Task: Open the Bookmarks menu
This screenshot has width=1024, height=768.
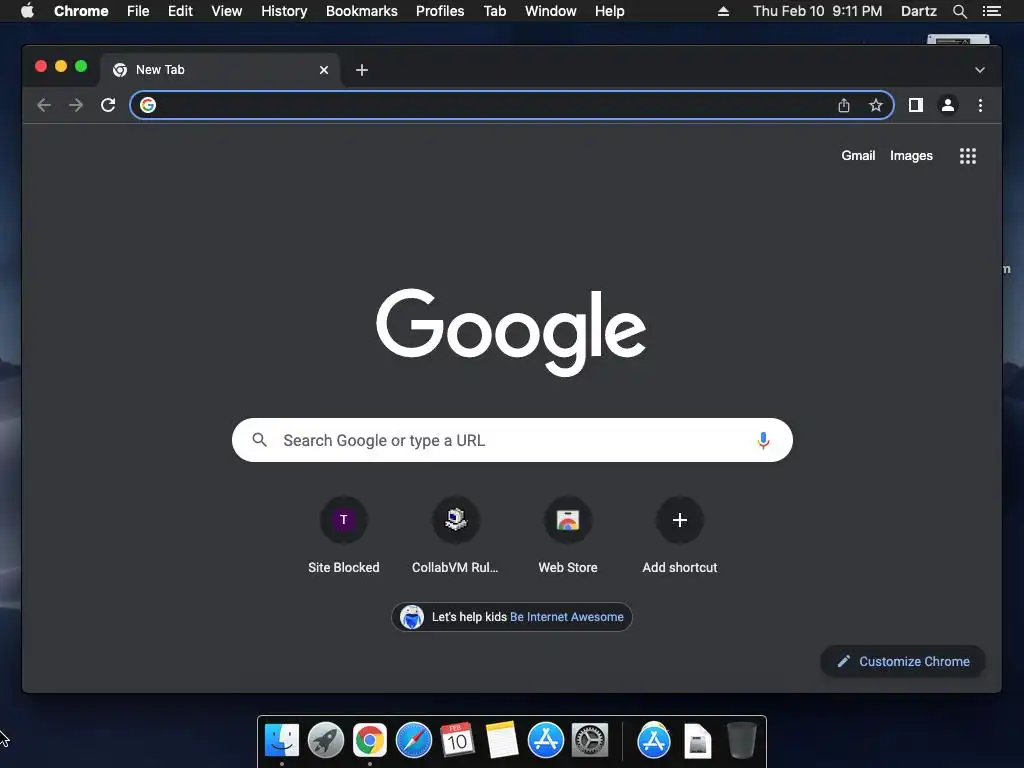Action: pyautogui.click(x=362, y=11)
